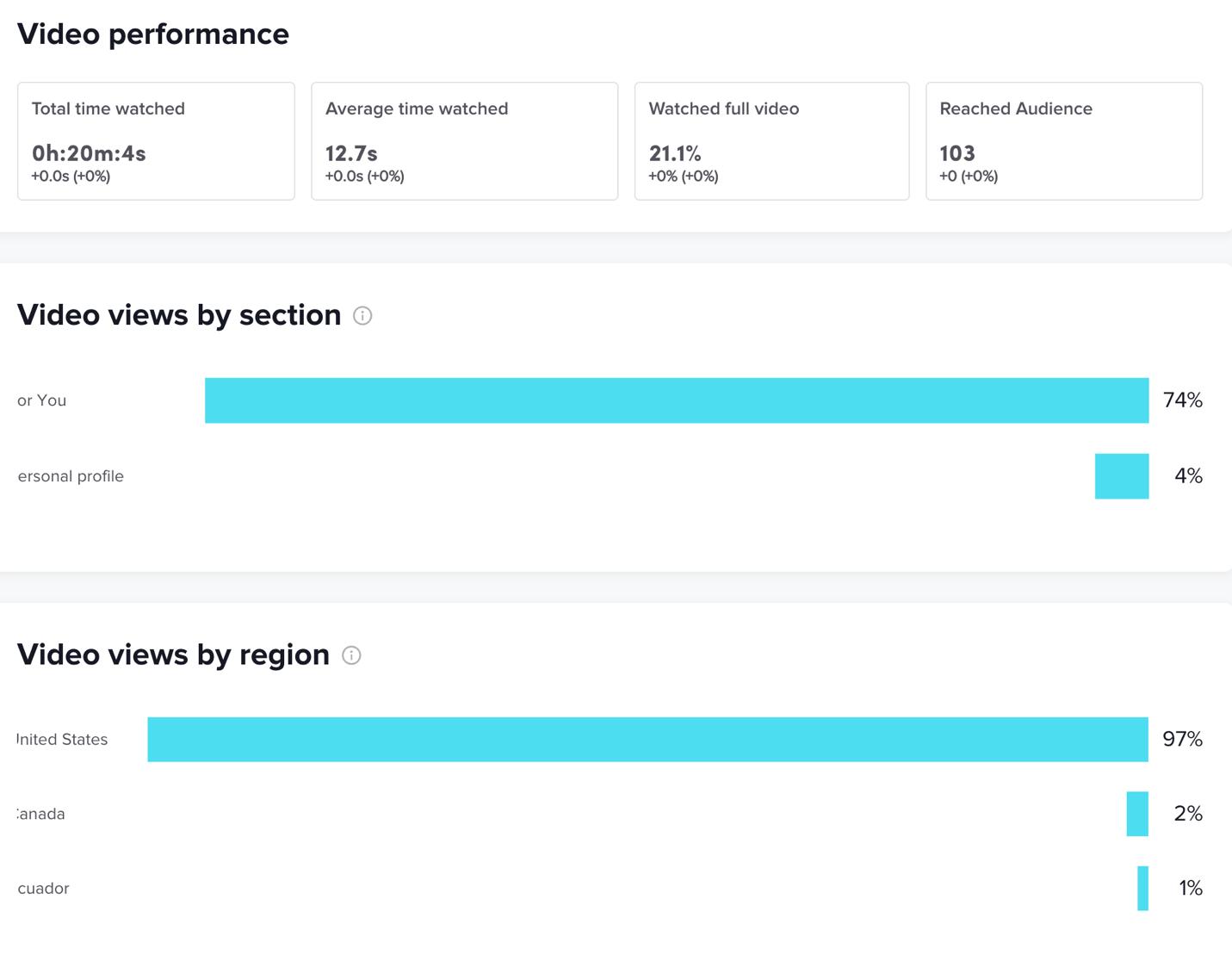Click the 74% value for For You

pos(1182,400)
